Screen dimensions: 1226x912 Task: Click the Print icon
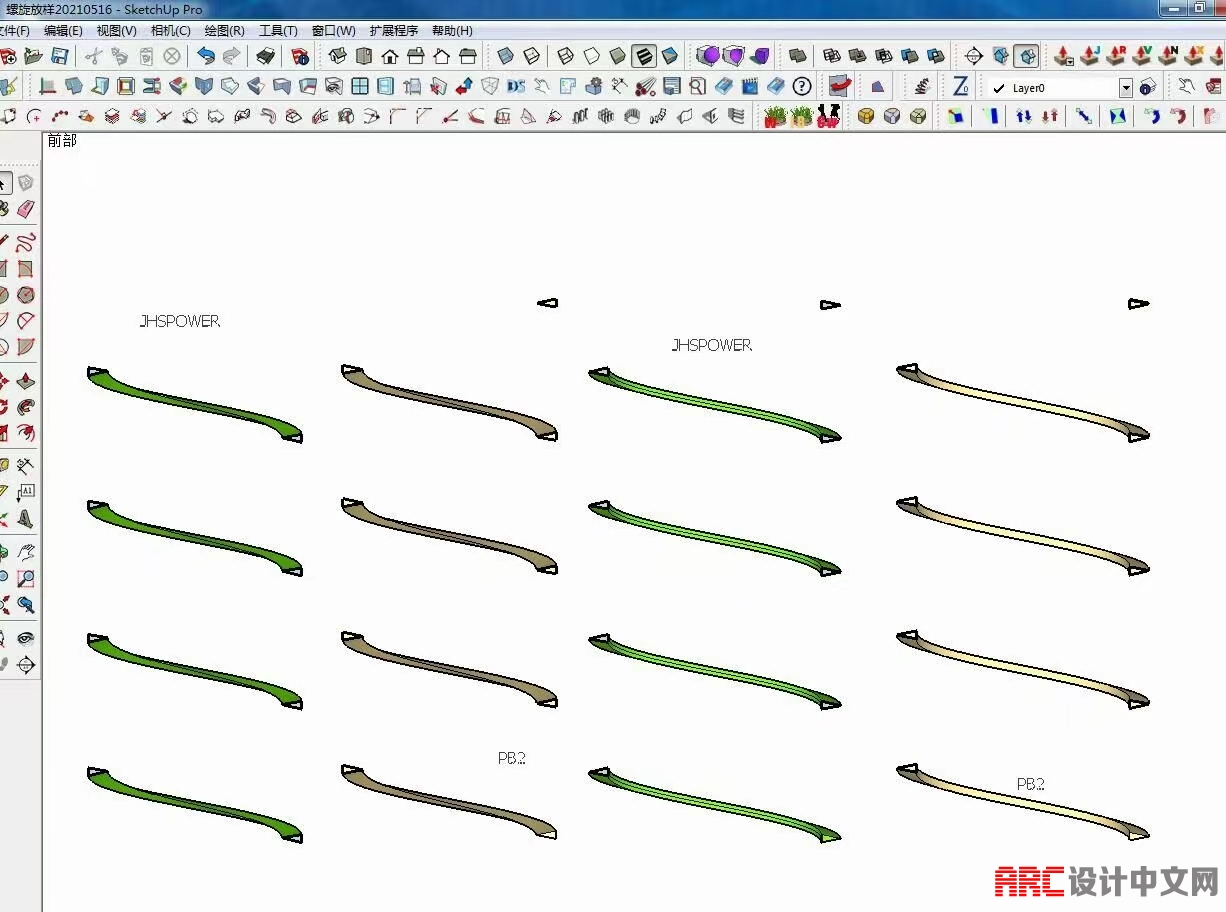point(265,56)
